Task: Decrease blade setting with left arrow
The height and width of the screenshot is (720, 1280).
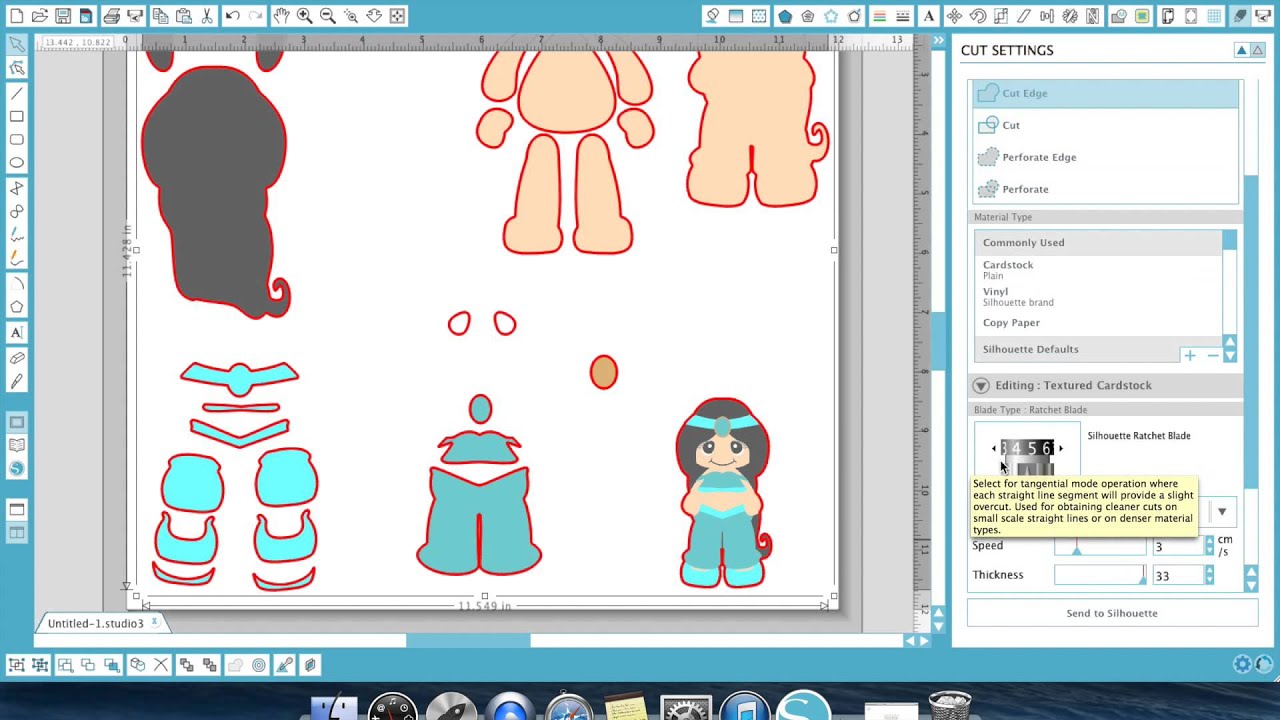Action: (994, 448)
